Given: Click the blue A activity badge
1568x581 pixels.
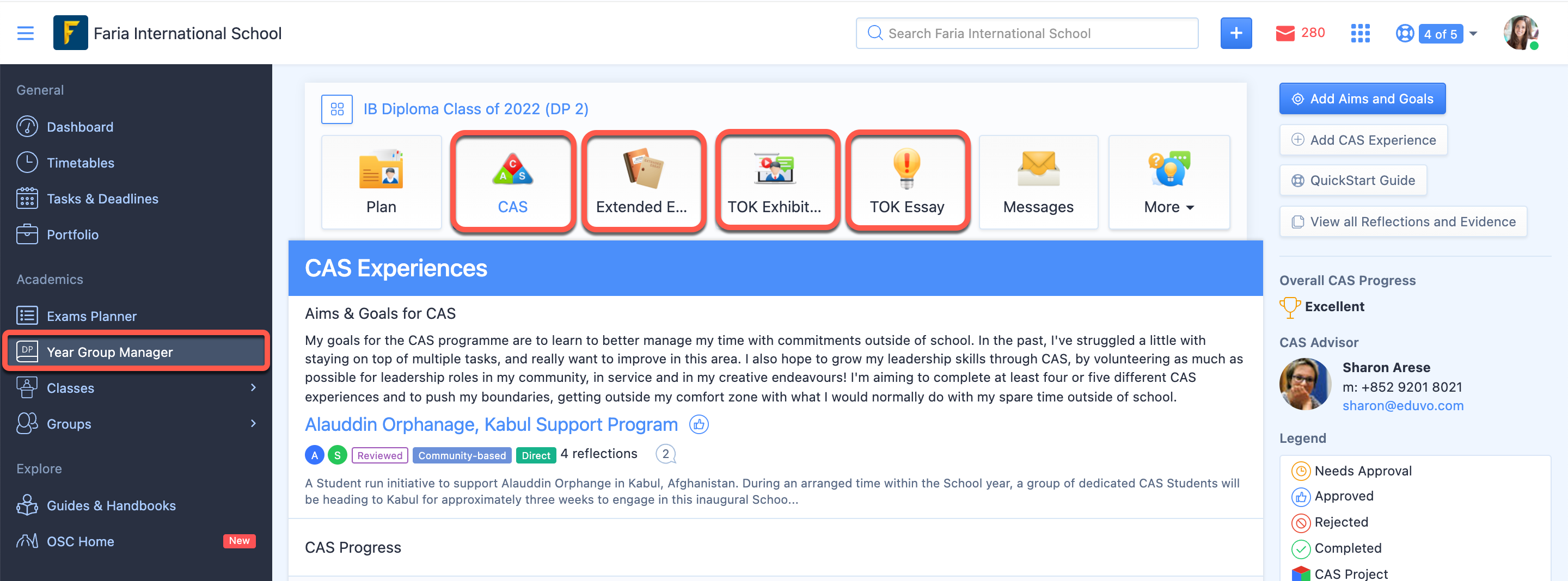Looking at the screenshot, I should [x=314, y=454].
